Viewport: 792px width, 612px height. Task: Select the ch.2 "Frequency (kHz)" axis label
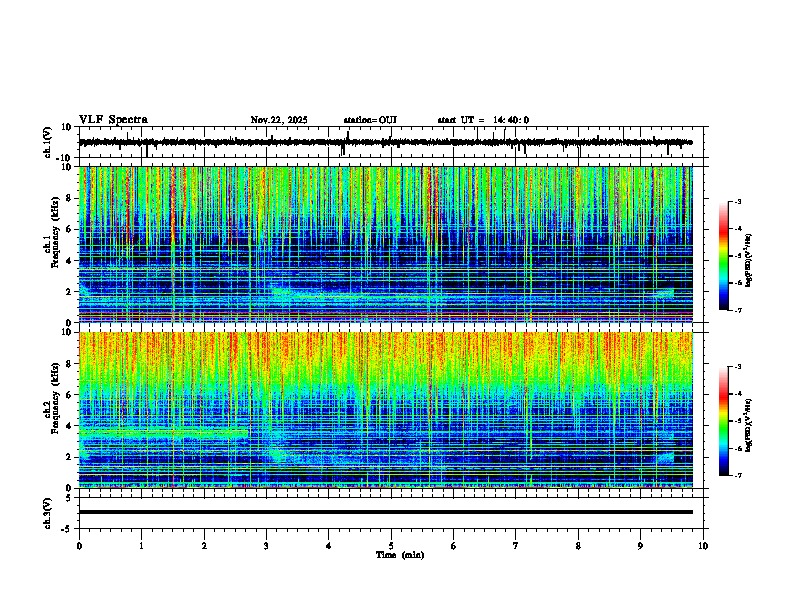click(x=56, y=398)
